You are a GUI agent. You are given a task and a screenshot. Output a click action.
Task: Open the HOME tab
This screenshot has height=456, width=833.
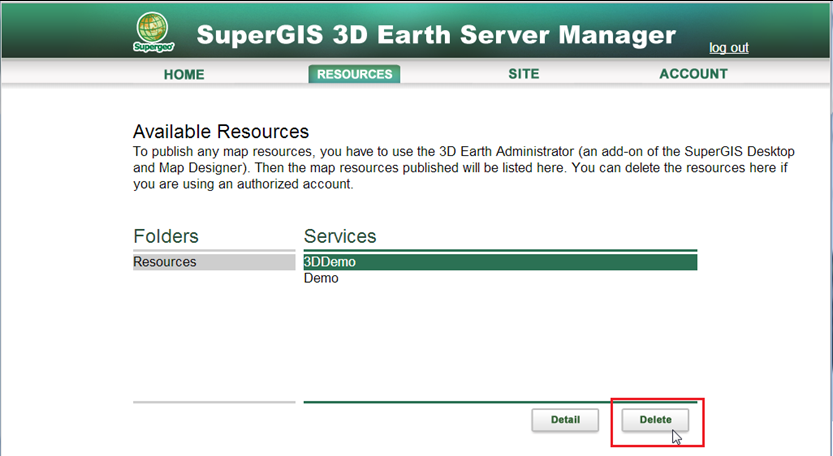(184, 74)
